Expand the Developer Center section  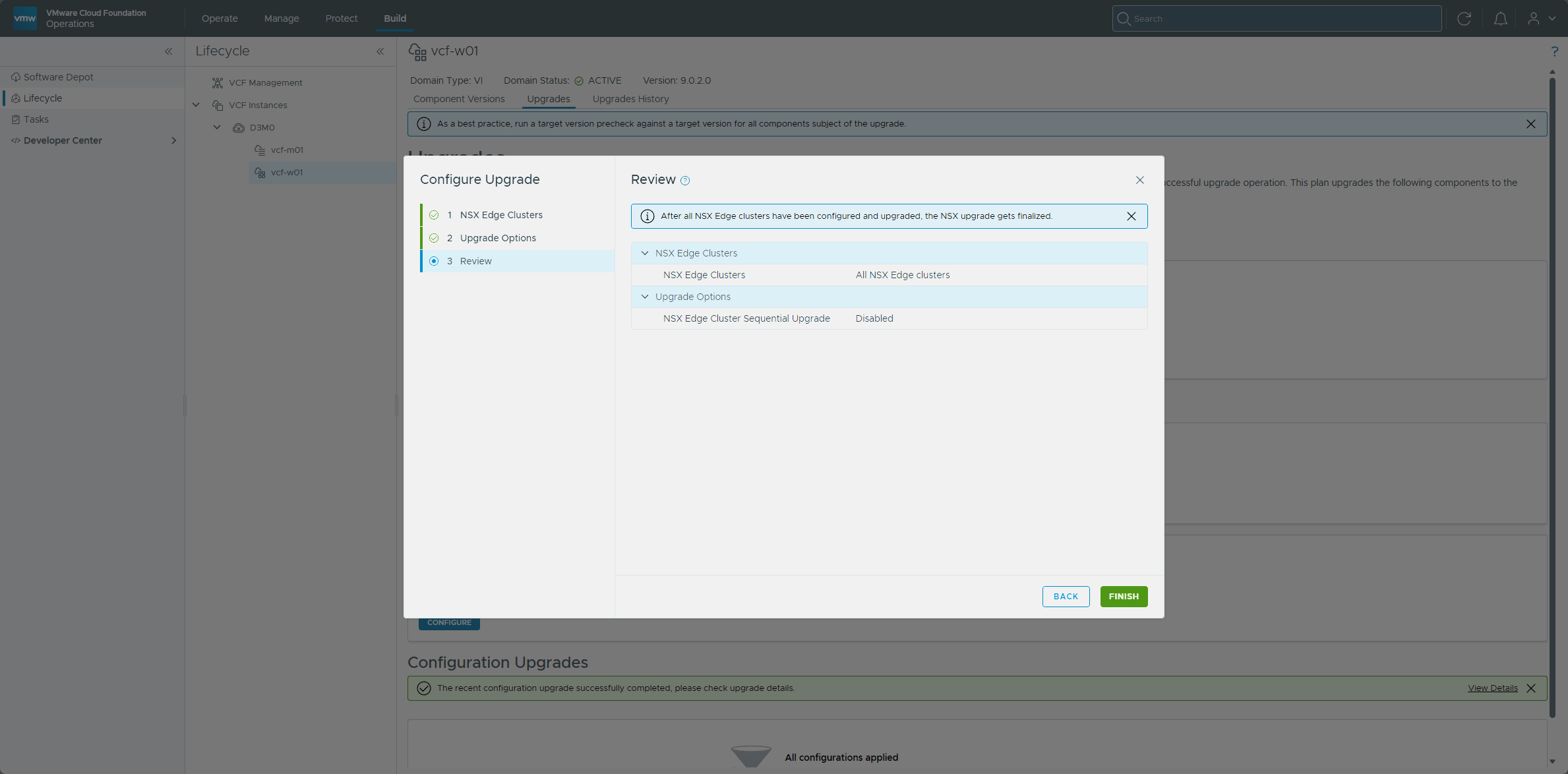click(174, 140)
